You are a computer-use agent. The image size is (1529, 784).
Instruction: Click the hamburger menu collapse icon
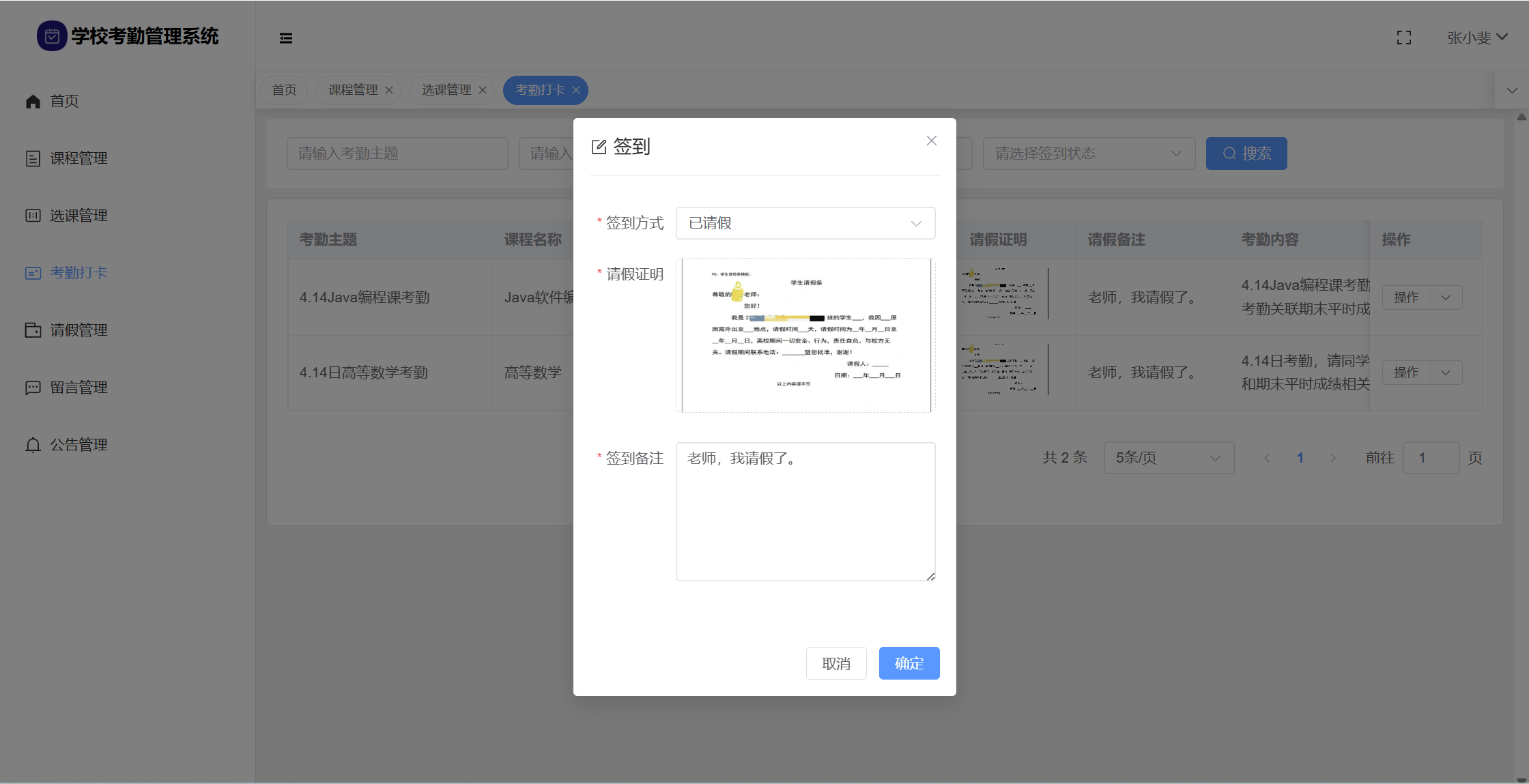click(x=286, y=38)
